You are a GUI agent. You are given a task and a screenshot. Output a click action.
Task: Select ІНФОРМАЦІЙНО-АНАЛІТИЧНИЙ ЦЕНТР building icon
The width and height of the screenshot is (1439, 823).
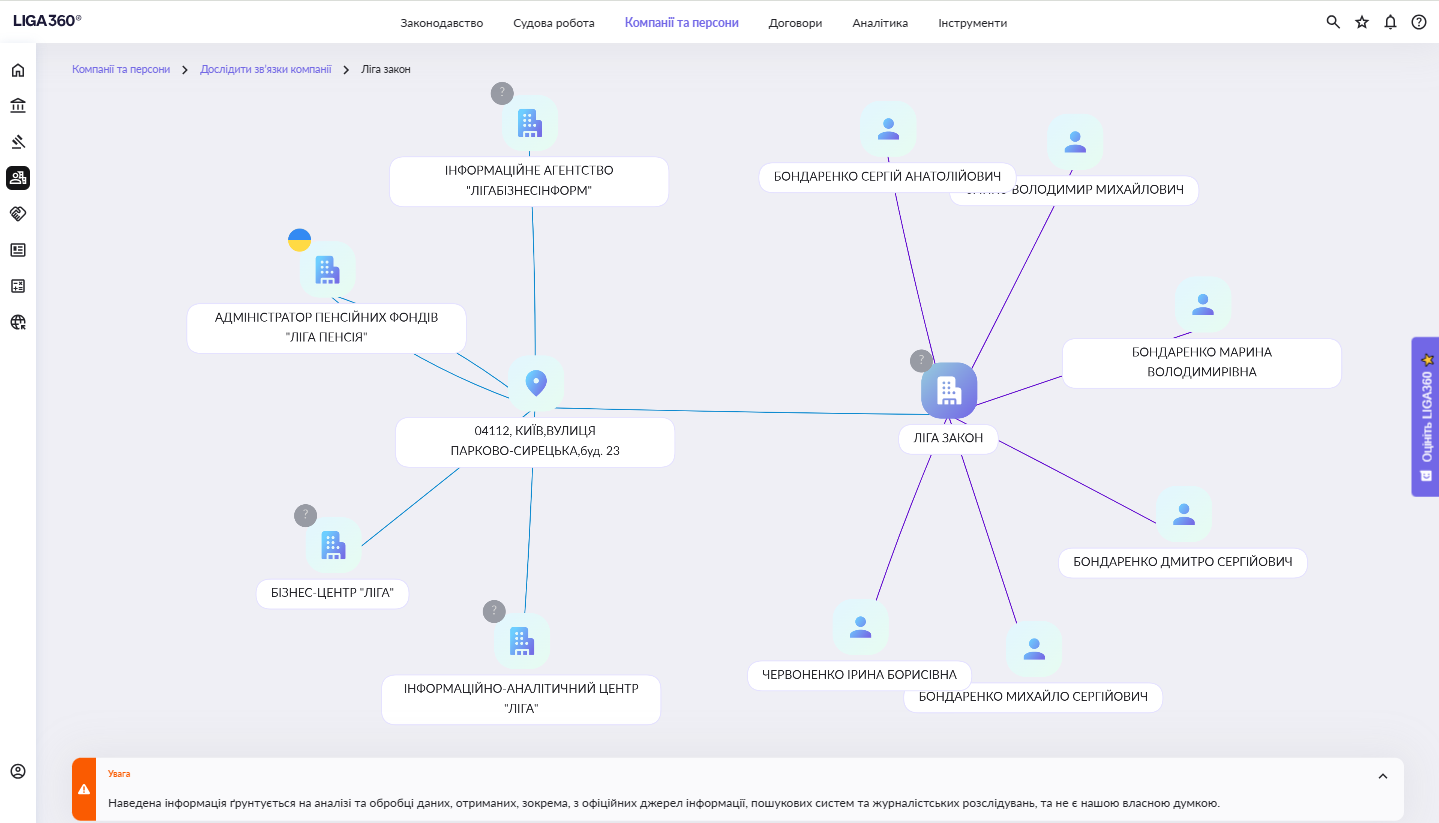(521, 641)
